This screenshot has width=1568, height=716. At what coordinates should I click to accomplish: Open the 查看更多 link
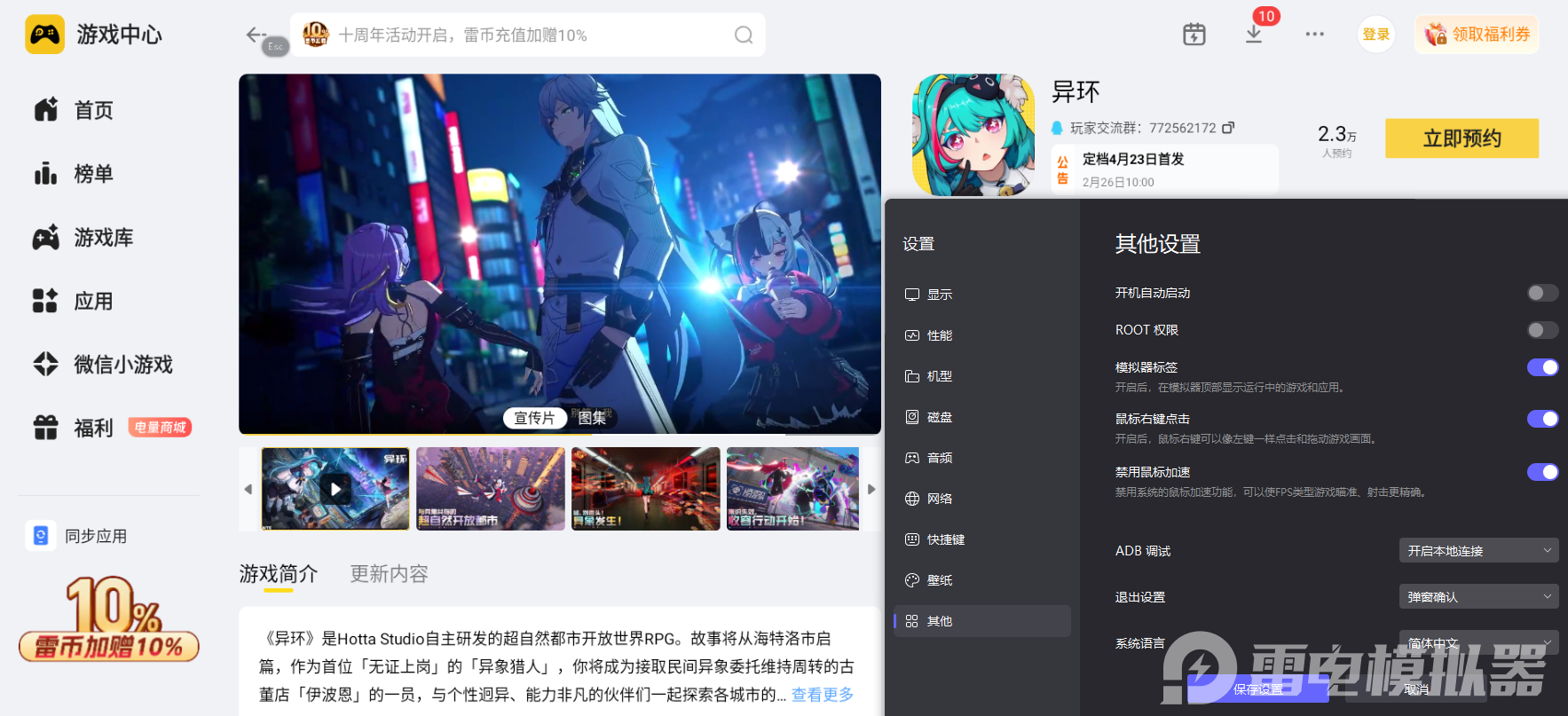pos(823,695)
